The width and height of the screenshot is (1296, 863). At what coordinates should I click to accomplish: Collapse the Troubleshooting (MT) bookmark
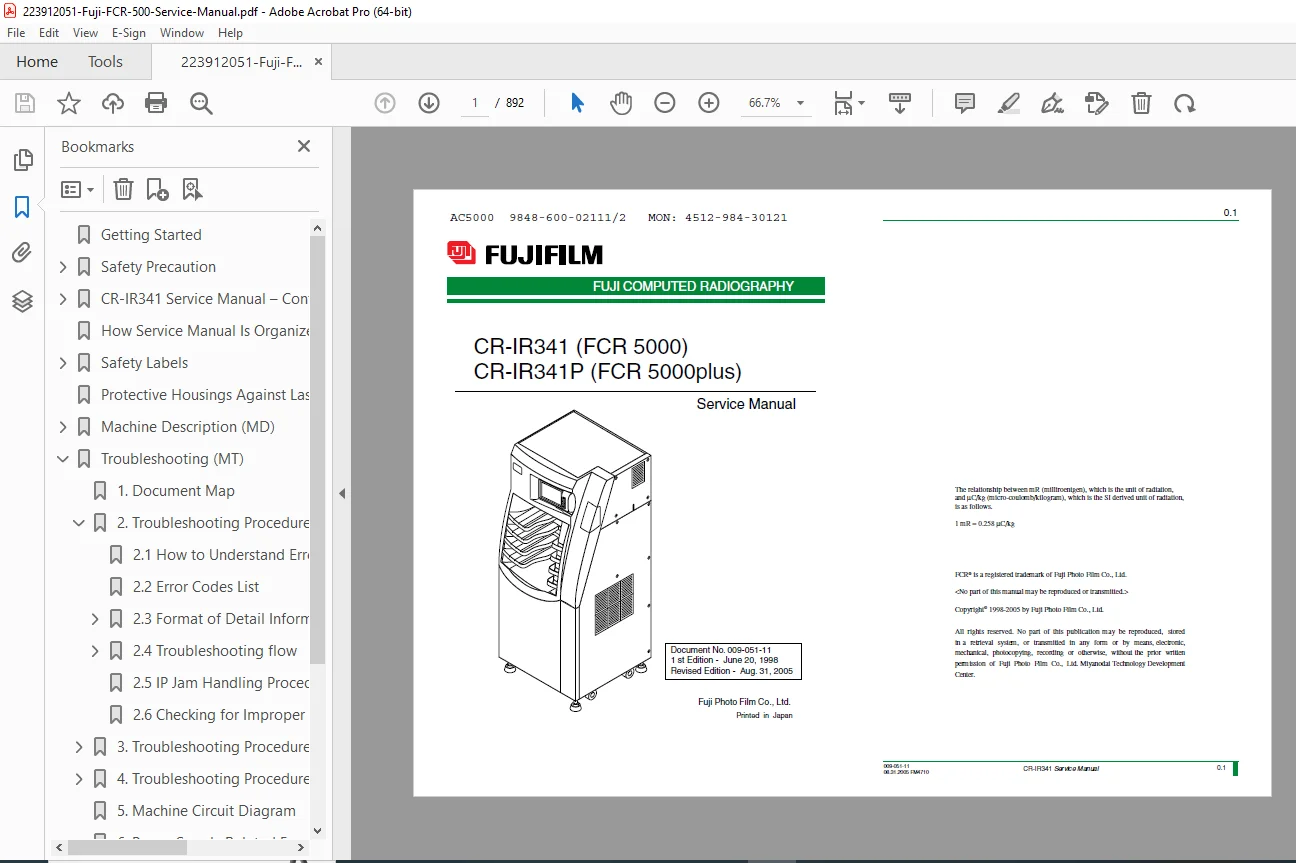coord(63,459)
